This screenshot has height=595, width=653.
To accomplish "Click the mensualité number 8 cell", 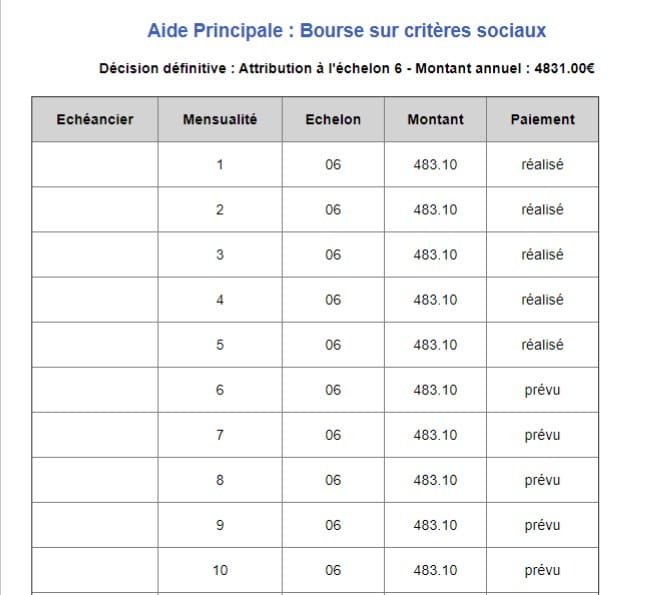I will pos(220,480).
